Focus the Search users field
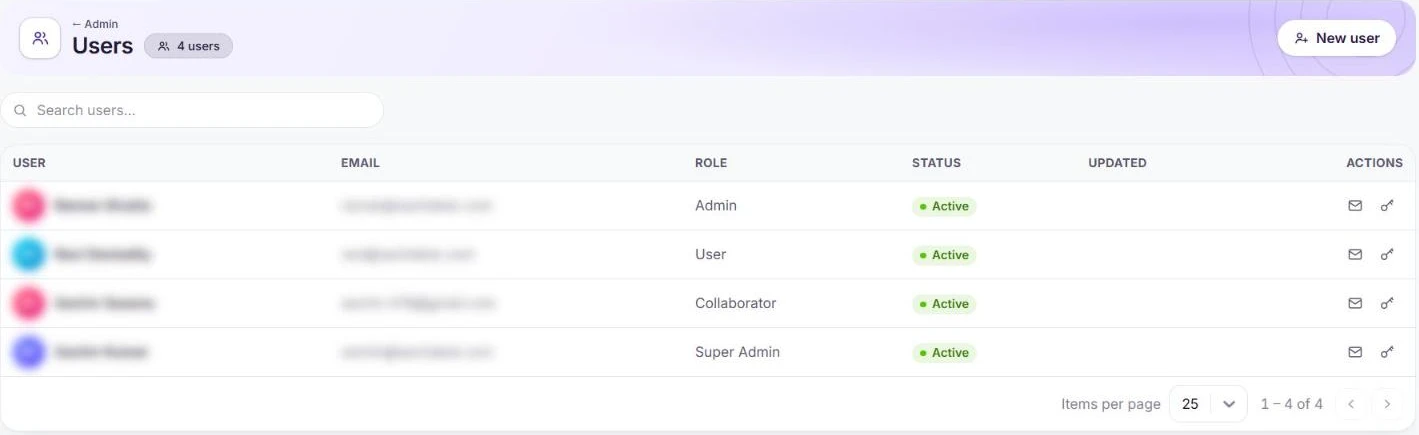The width and height of the screenshot is (1419, 435). (192, 110)
